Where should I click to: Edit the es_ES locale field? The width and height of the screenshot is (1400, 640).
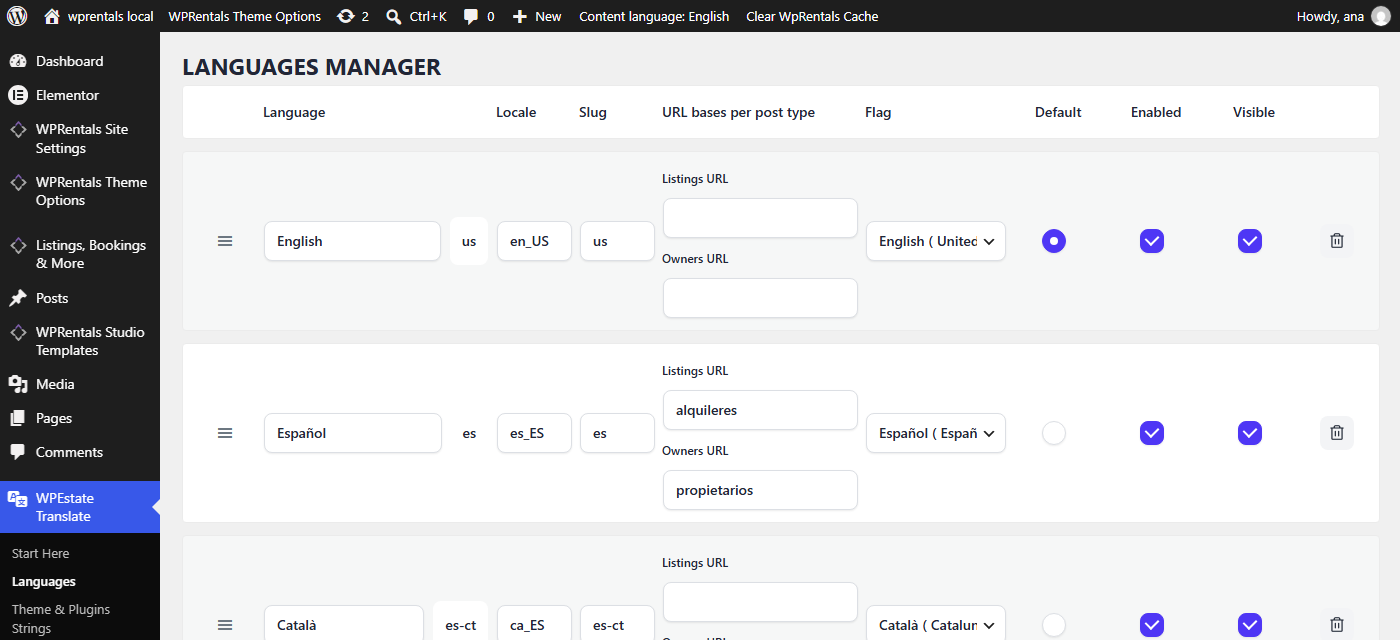pyautogui.click(x=534, y=433)
